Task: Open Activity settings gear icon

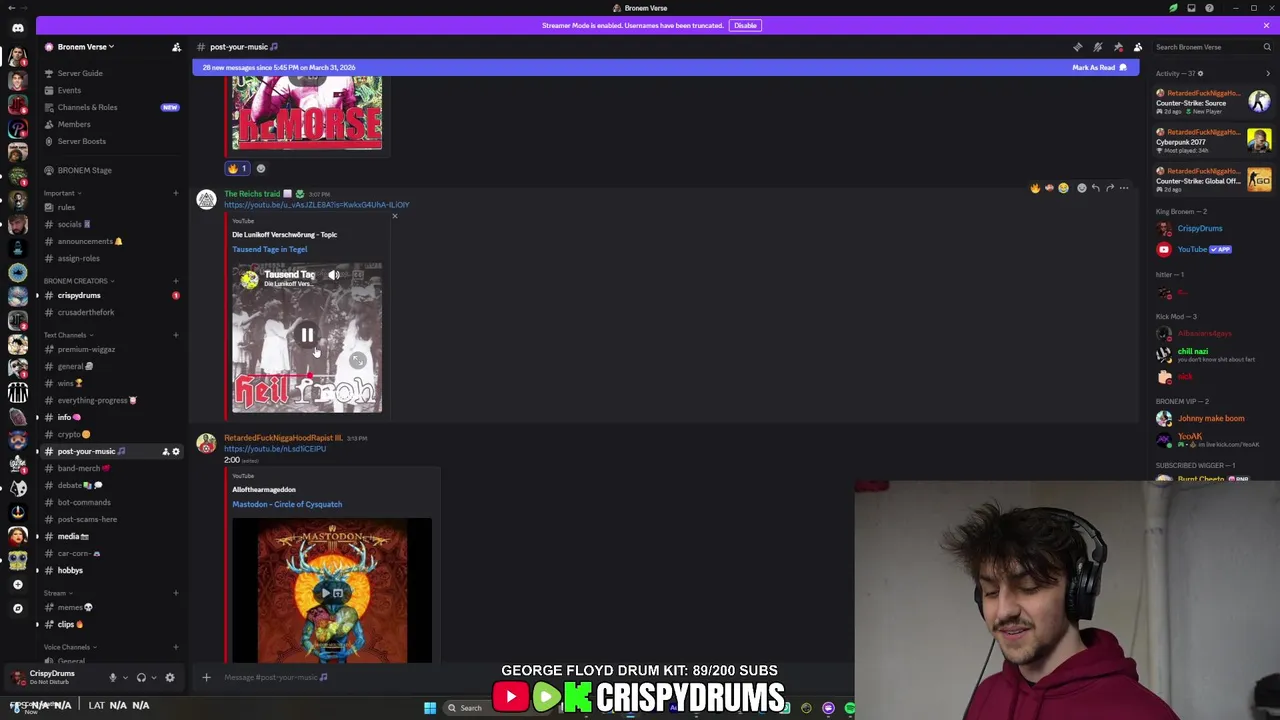Action: (1200, 73)
